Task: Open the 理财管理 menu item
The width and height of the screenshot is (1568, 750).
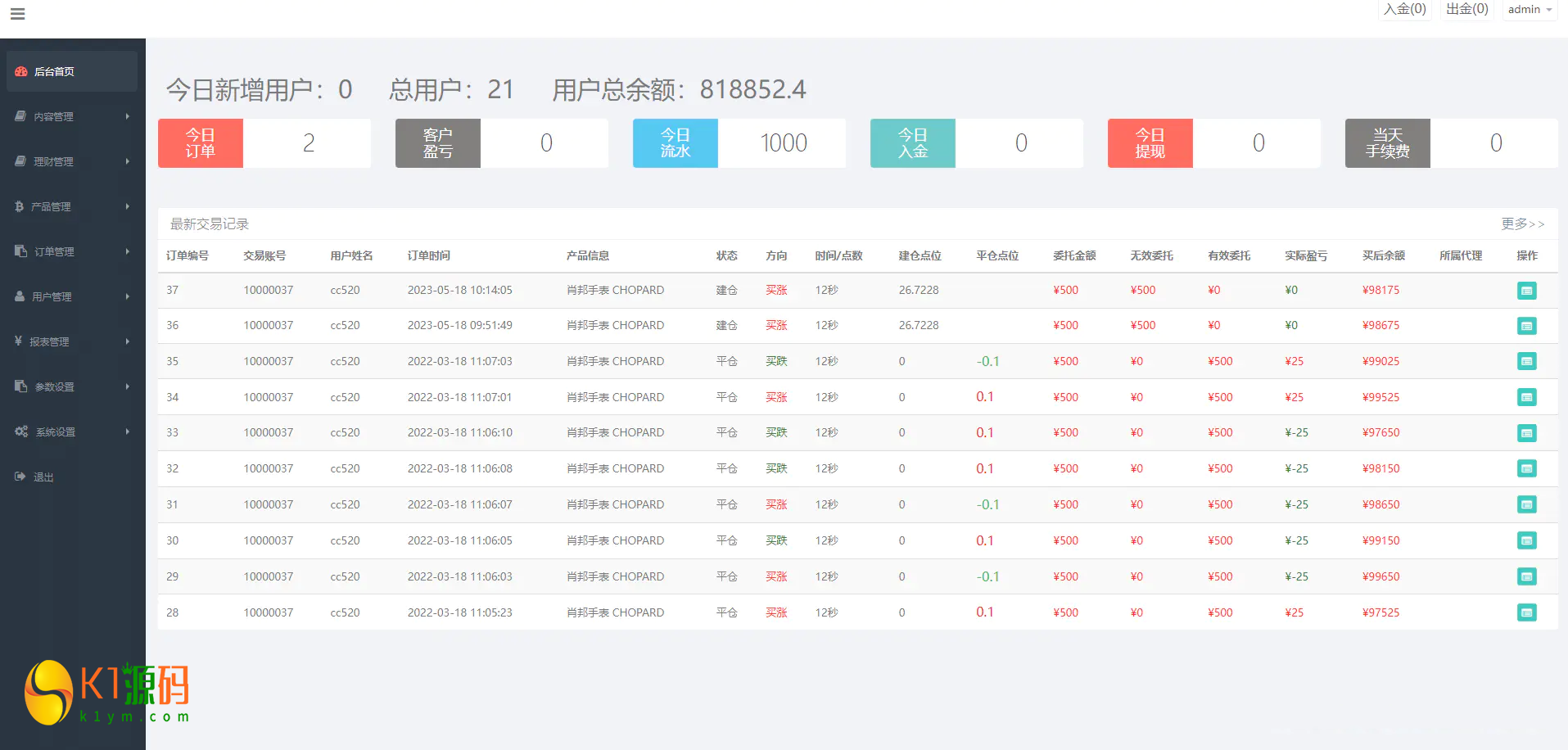Action: [53, 161]
